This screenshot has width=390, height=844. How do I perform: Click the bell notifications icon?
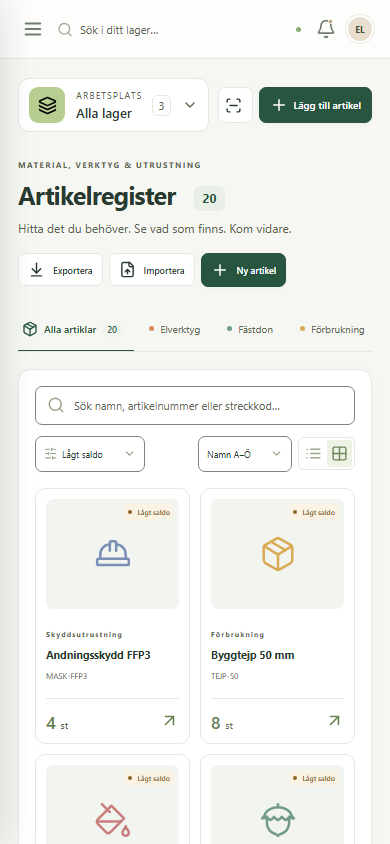(x=325, y=29)
